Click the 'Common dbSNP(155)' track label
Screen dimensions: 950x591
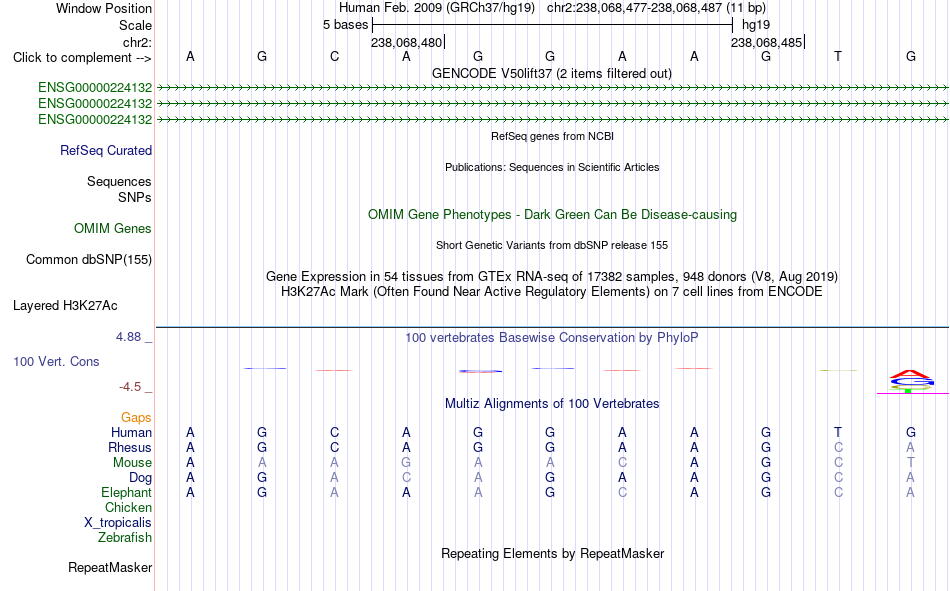tap(89, 259)
